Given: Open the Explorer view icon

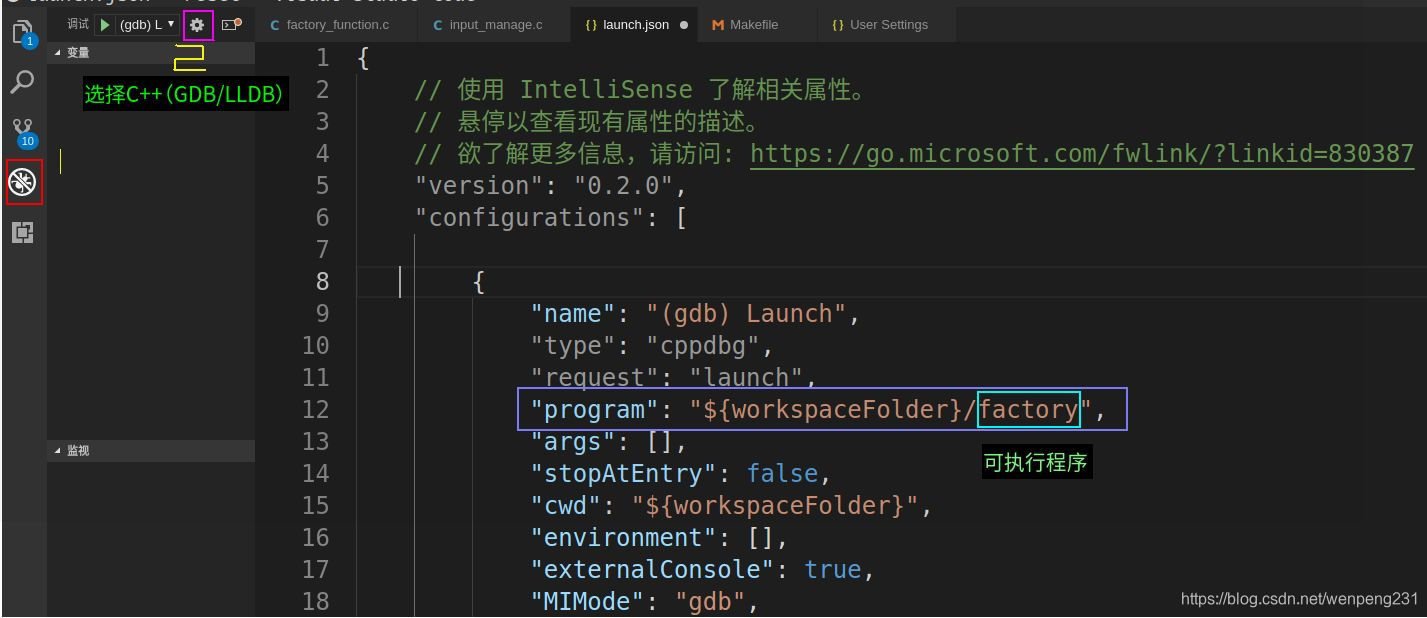Looking at the screenshot, I should [x=23, y=33].
